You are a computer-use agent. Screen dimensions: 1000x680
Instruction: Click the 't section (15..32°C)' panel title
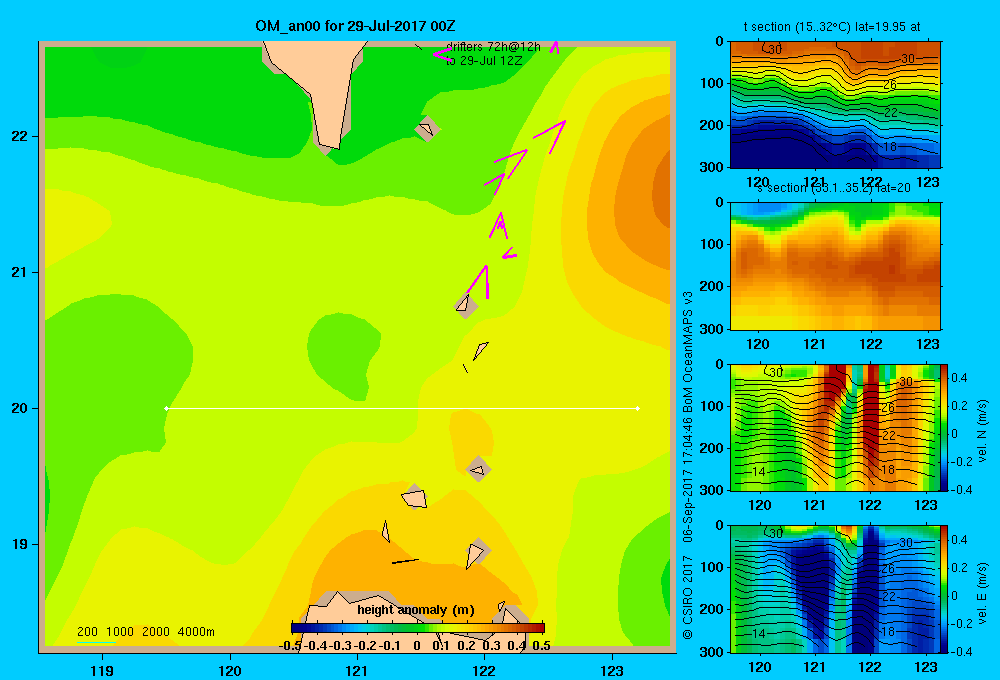point(832,27)
